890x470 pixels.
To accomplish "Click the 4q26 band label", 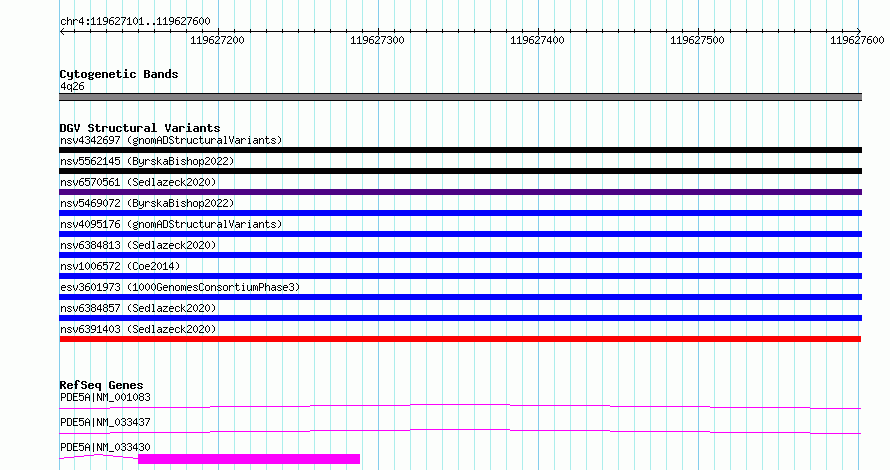I will coord(72,86).
